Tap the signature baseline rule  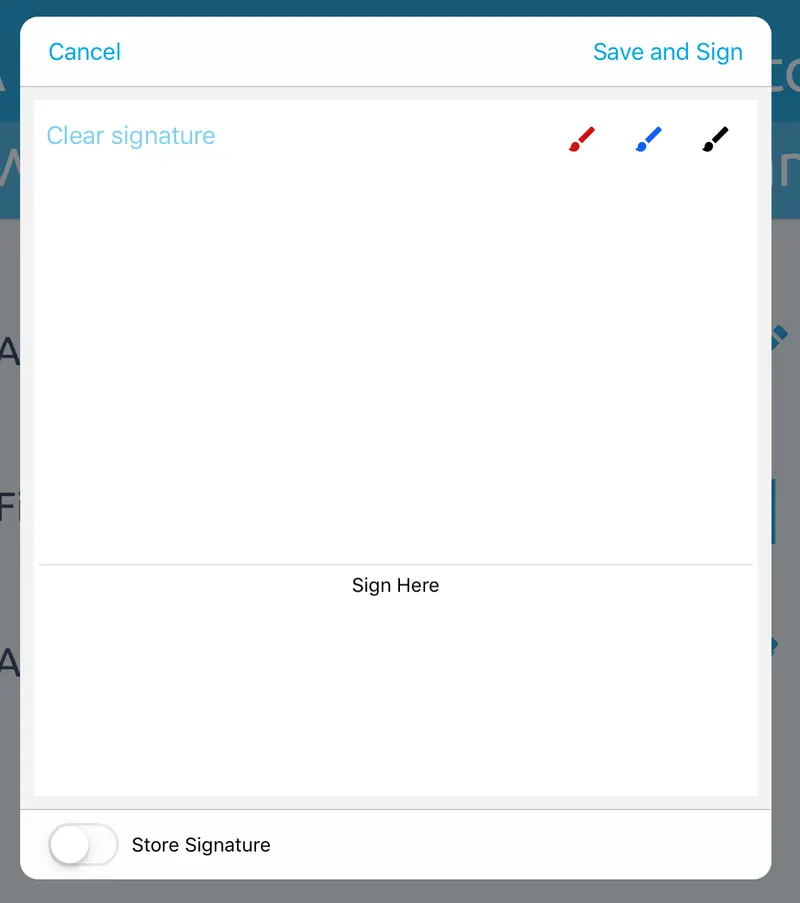(396, 564)
